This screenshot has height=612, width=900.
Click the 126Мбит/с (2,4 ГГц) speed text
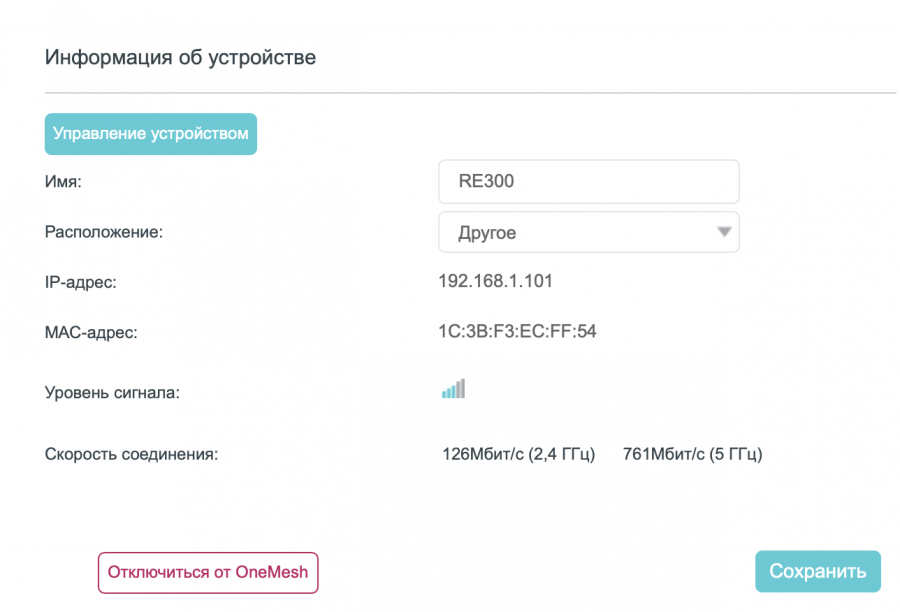coord(518,454)
